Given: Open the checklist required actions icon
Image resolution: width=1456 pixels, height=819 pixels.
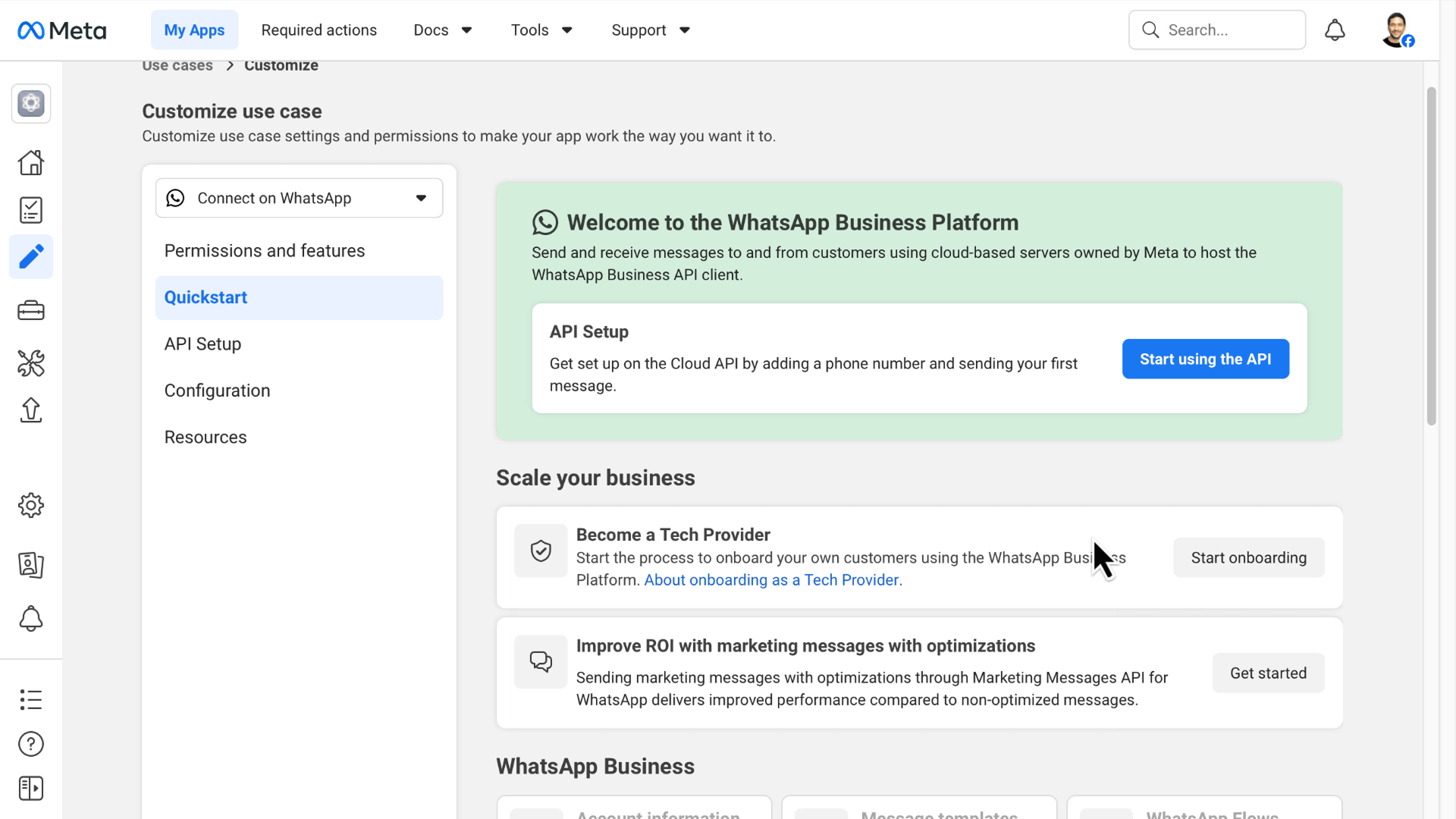Looking at the screenshot, I should tap(31, 210).
